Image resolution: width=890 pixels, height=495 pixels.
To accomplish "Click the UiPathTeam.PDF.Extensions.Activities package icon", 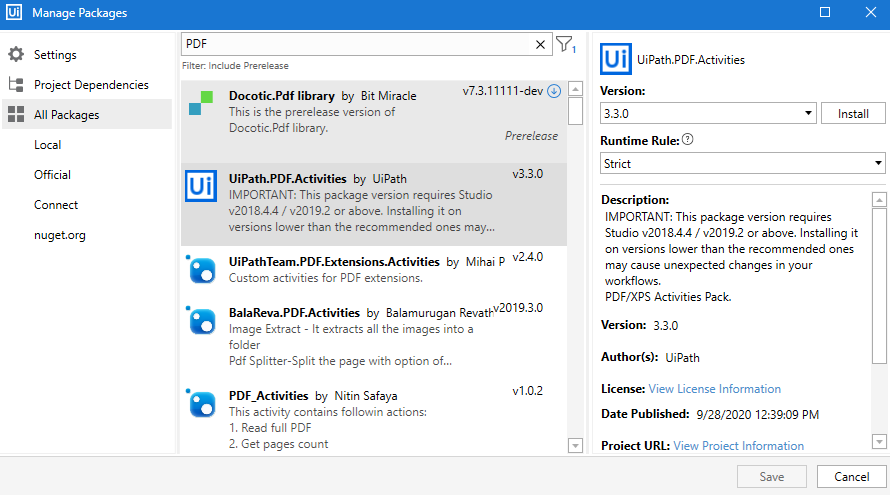I will [x=201, y=269].
